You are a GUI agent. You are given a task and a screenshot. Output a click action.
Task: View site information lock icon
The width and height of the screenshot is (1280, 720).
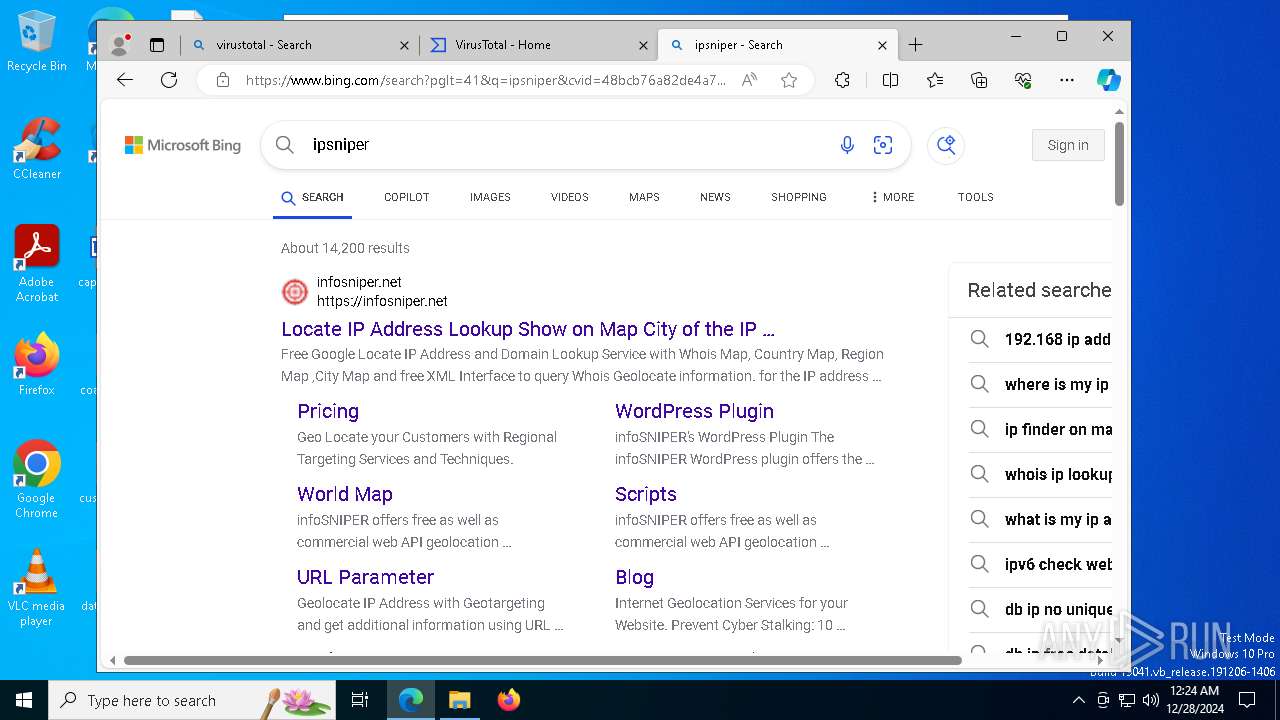(223, 80)
